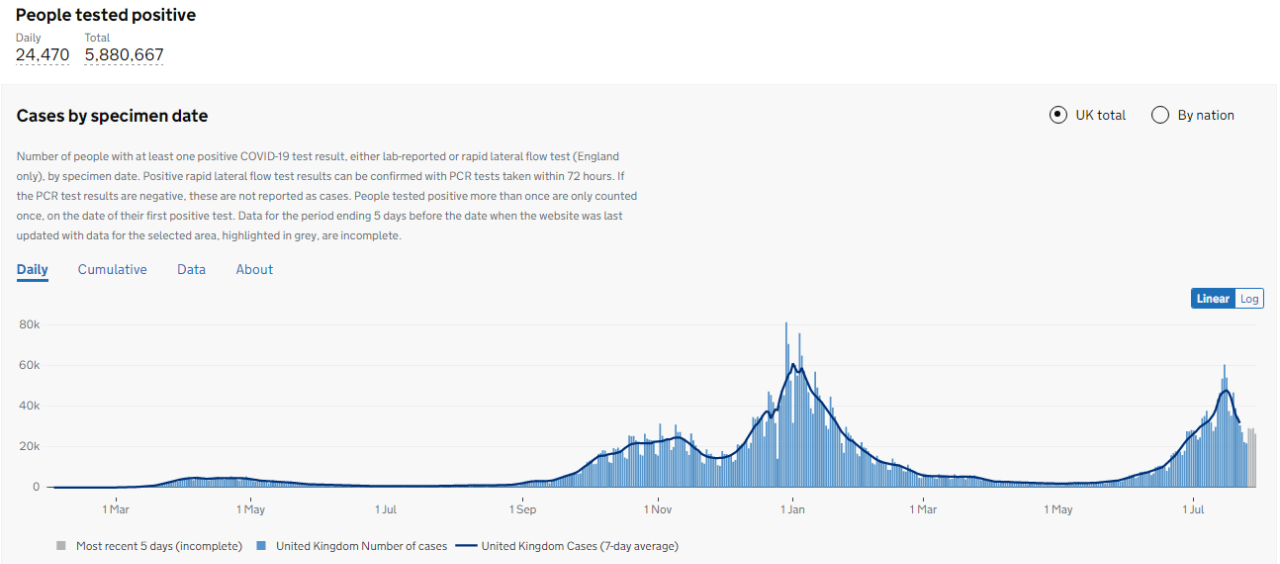Choose the By nation radio option
Image resolution: width=1280 pixels, height=564 pixels.
1160,115
